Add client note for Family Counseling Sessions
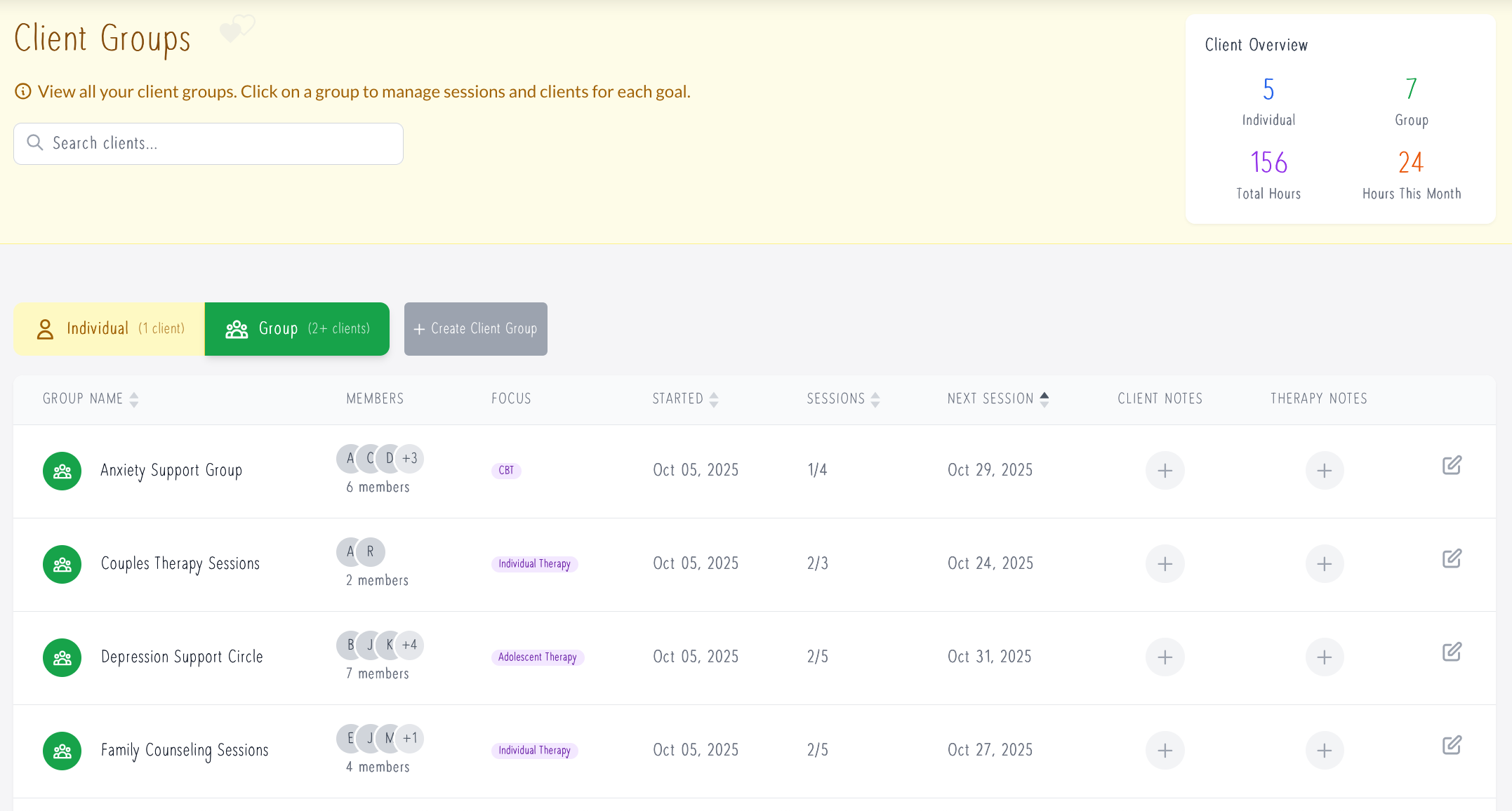This screenshot has height=811, width=1512. (1165, 751)
